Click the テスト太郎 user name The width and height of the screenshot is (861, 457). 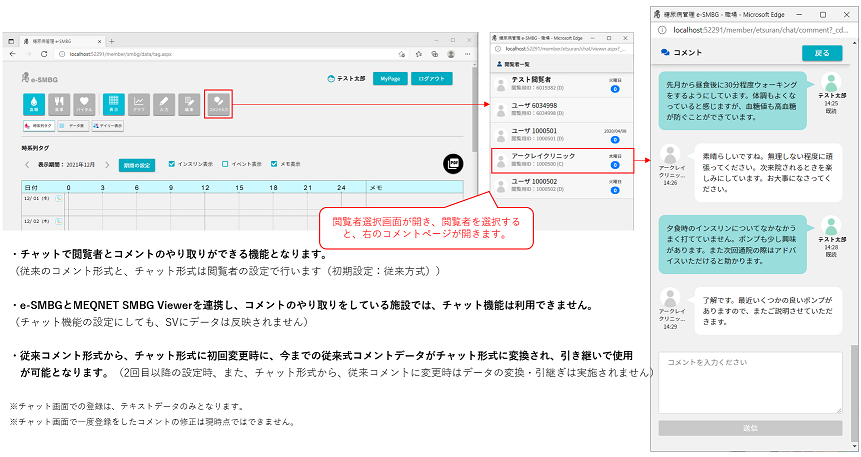pos(350,79)
